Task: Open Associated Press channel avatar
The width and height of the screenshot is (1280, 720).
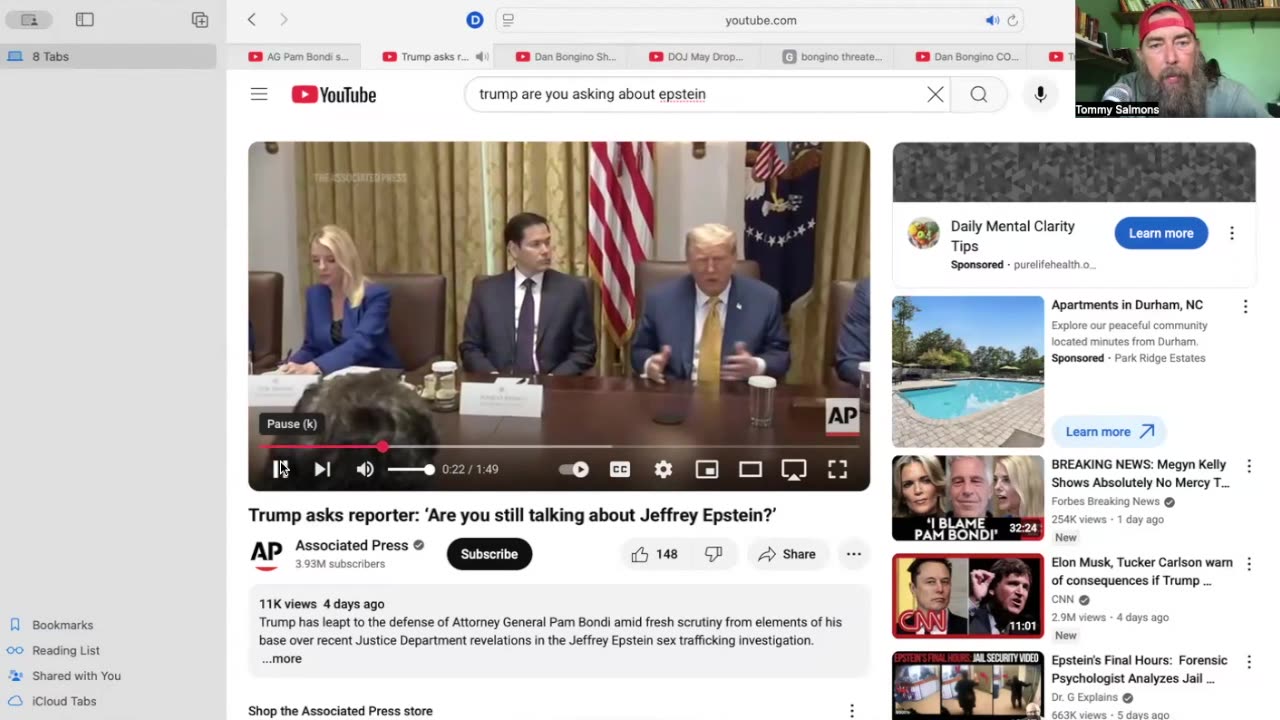Action: (266, 554)
